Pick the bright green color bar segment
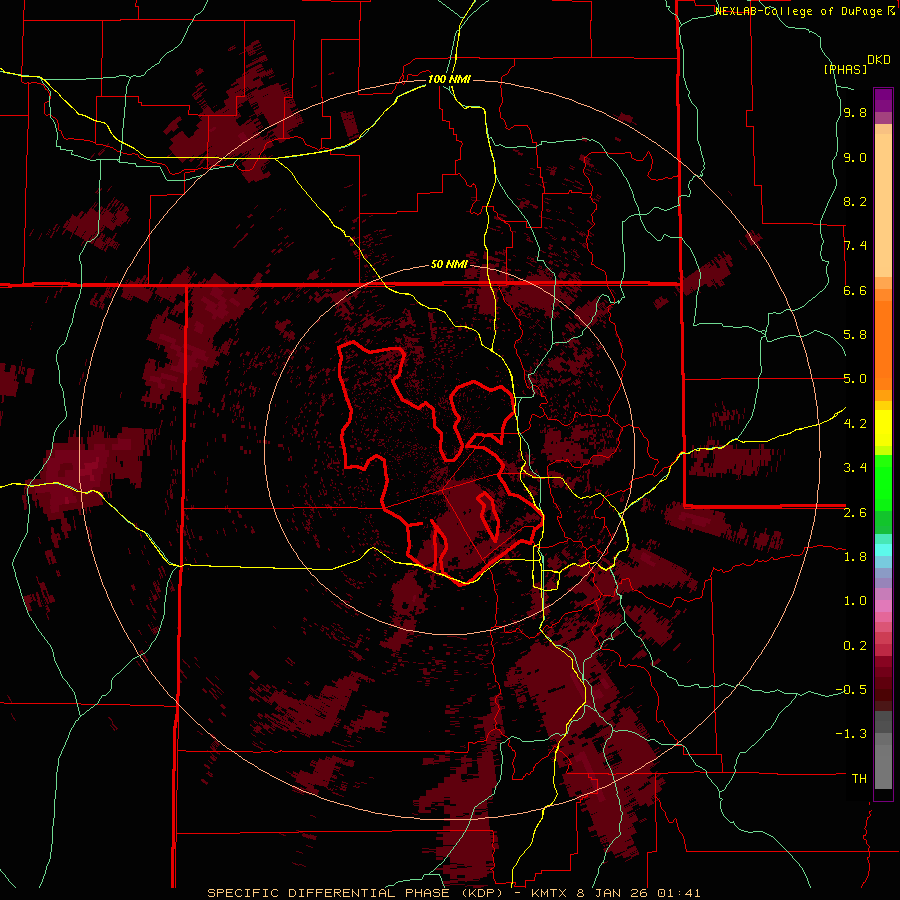 tap(883, 482)
